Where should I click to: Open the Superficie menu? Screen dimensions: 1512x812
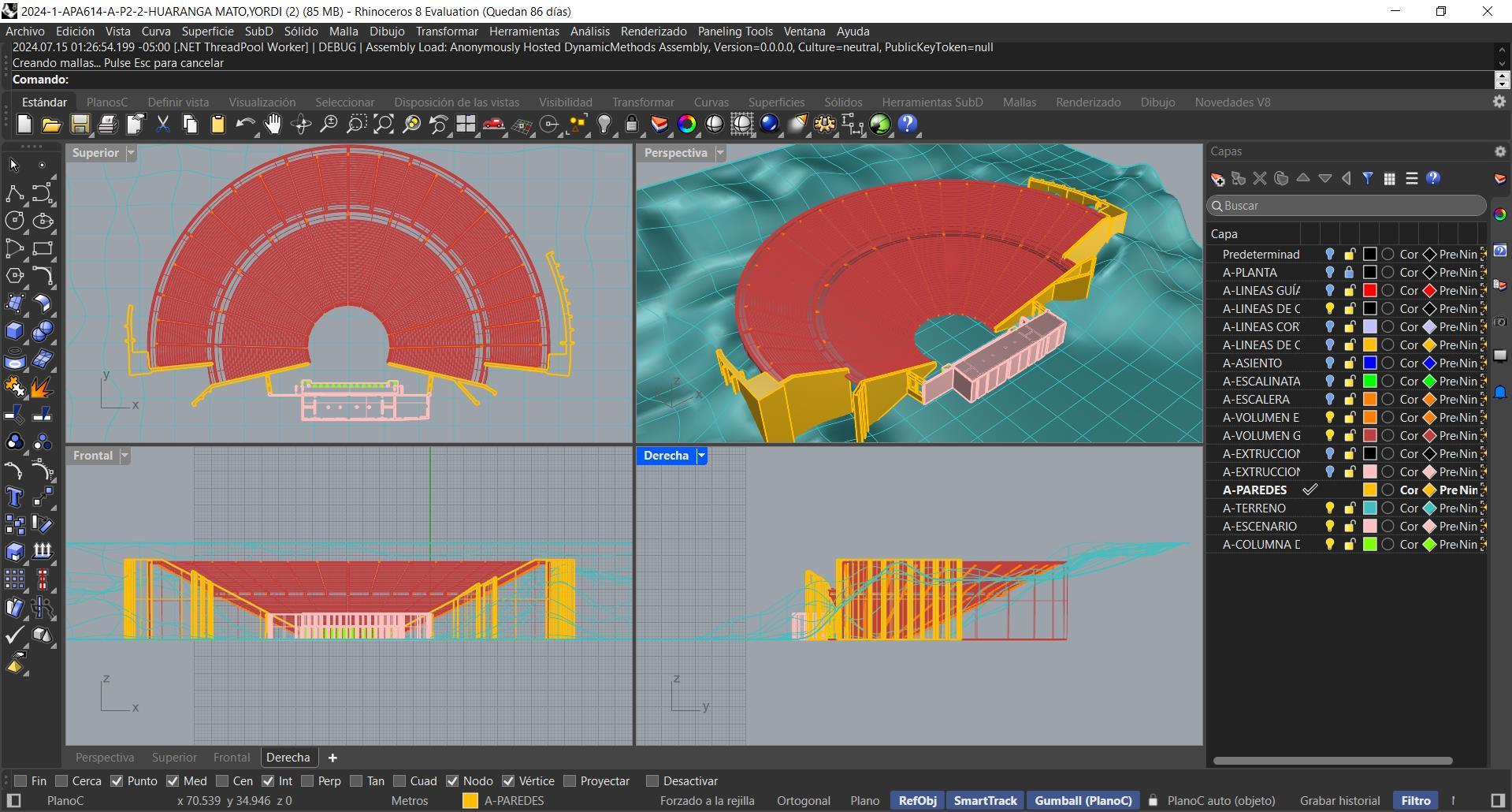[x=207, y=32]
